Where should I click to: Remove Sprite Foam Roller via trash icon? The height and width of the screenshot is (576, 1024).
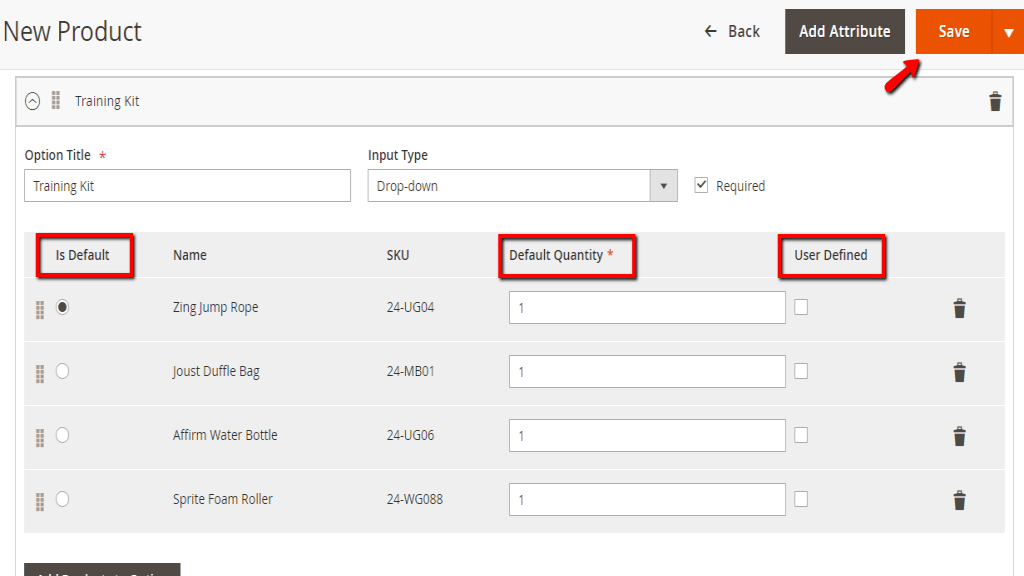[x=959, y=500]
